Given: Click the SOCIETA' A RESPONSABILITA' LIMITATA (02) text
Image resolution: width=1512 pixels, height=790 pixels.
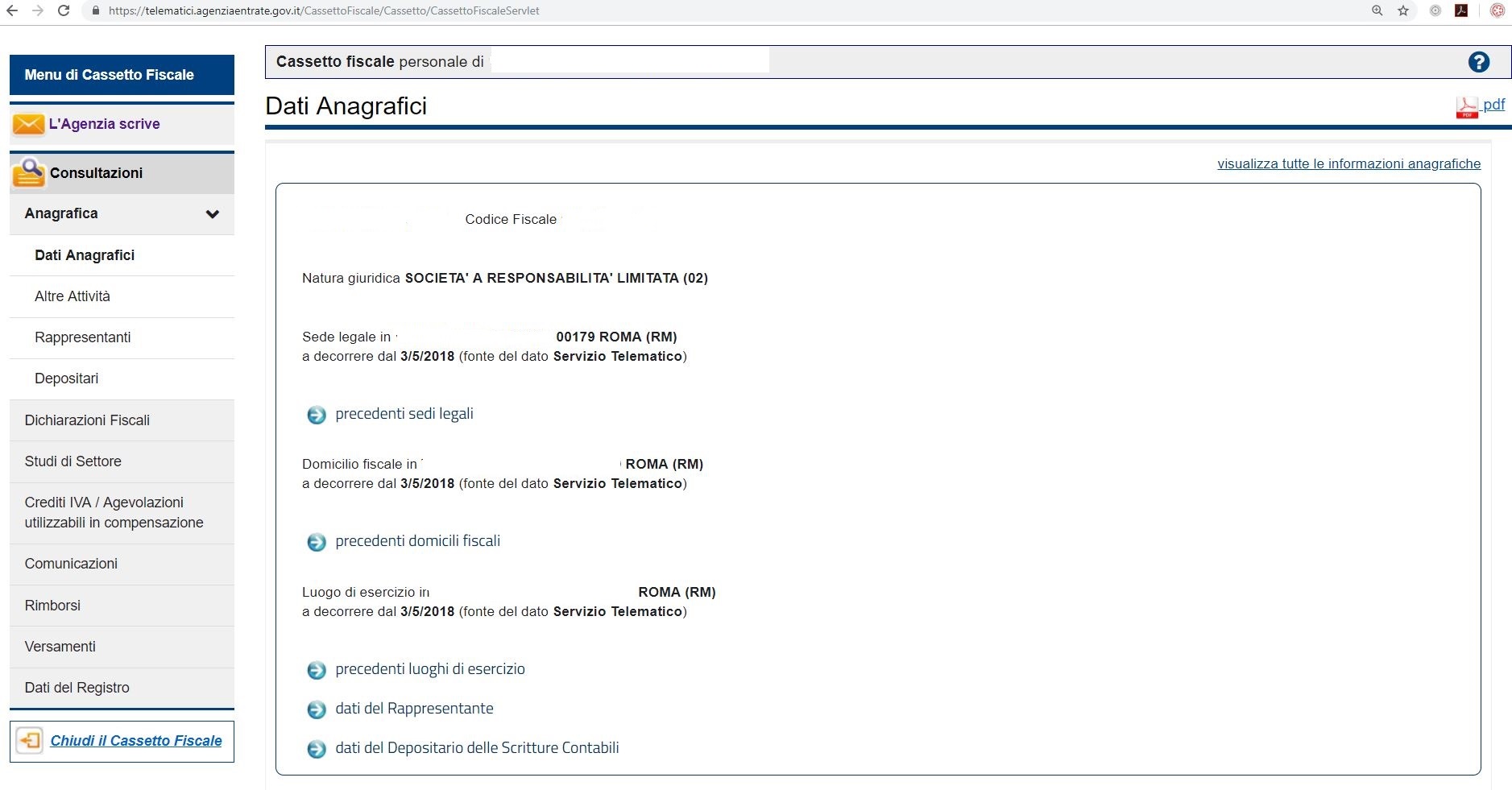Looking at the screenshot, I should tap(557, 278).
